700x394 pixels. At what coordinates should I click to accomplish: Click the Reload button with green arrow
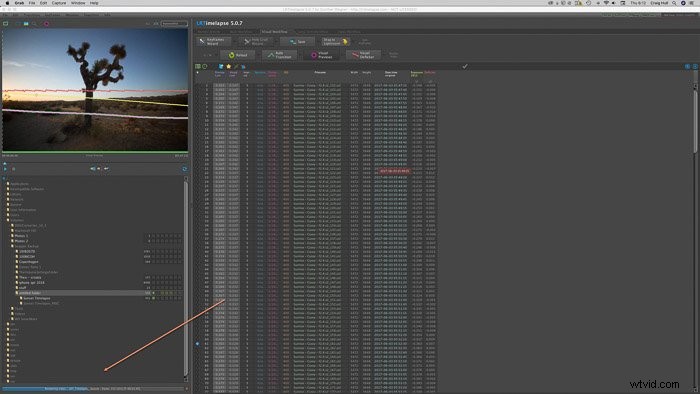(238, 55)
